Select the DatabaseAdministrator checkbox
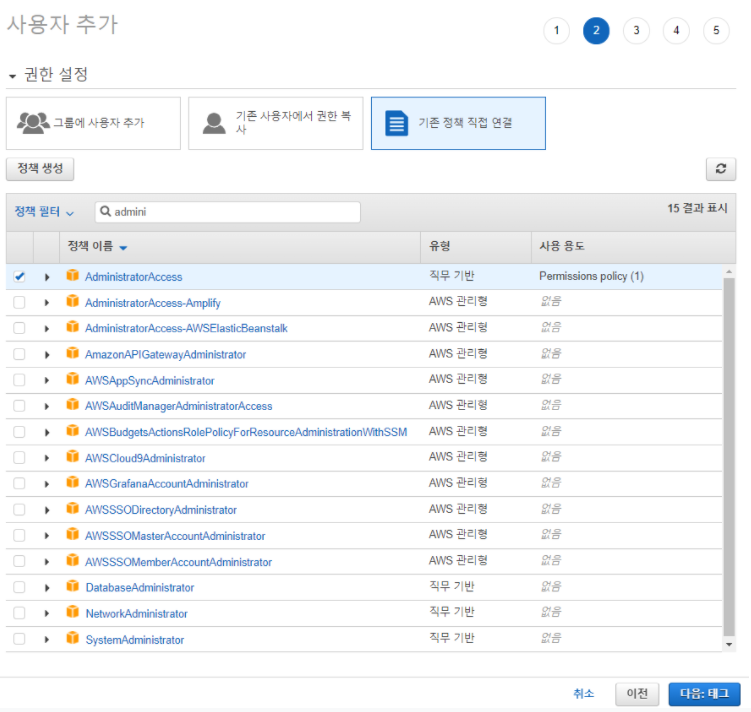751x712 pixels. tap(19, 587)
